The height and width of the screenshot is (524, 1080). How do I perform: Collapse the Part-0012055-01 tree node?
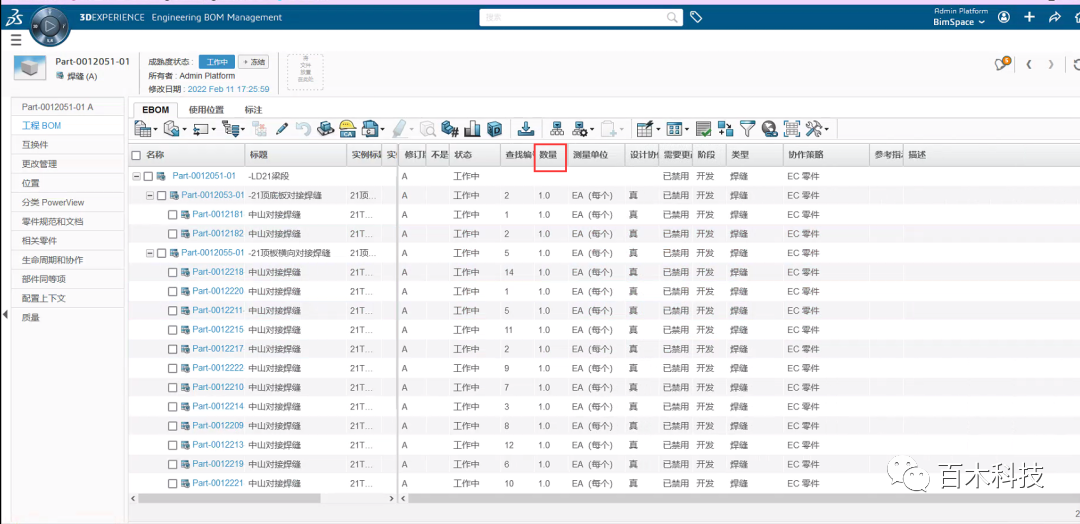[149, 253]
